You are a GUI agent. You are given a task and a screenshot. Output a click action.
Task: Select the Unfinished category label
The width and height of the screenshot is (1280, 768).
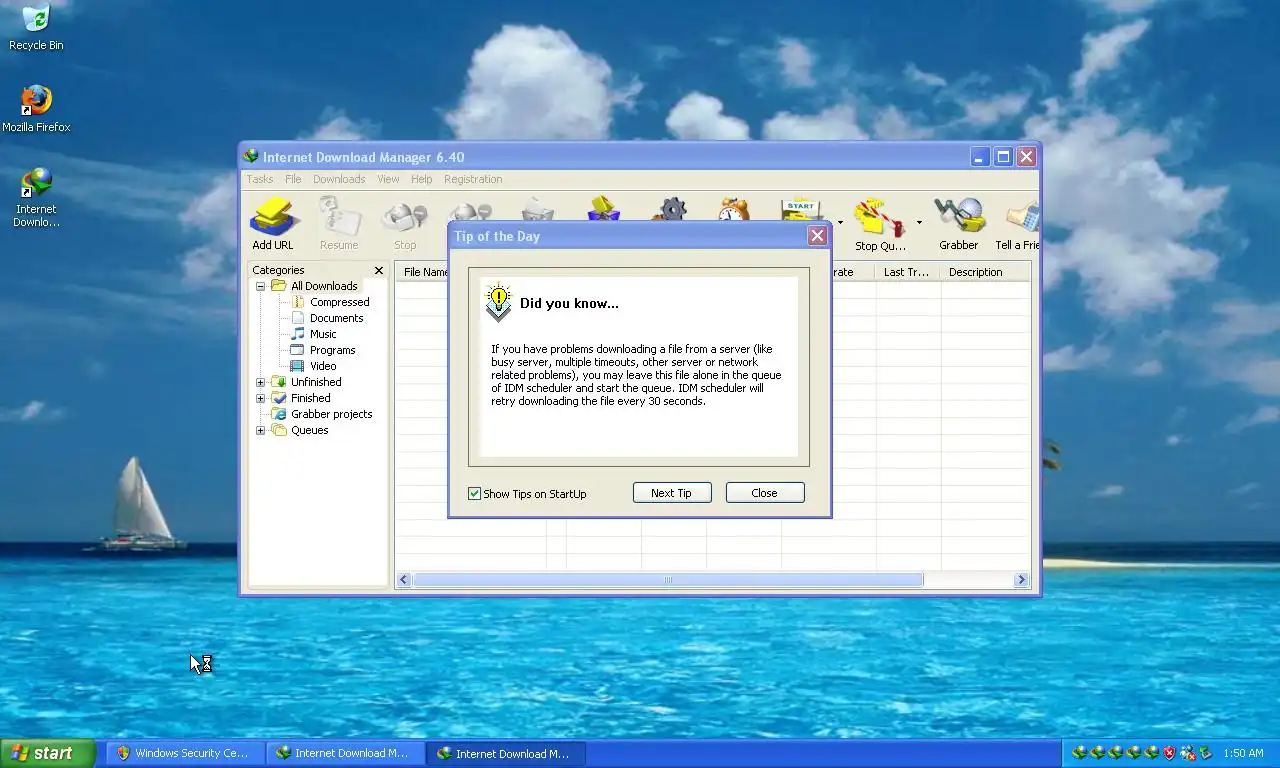tap(316, 382)
